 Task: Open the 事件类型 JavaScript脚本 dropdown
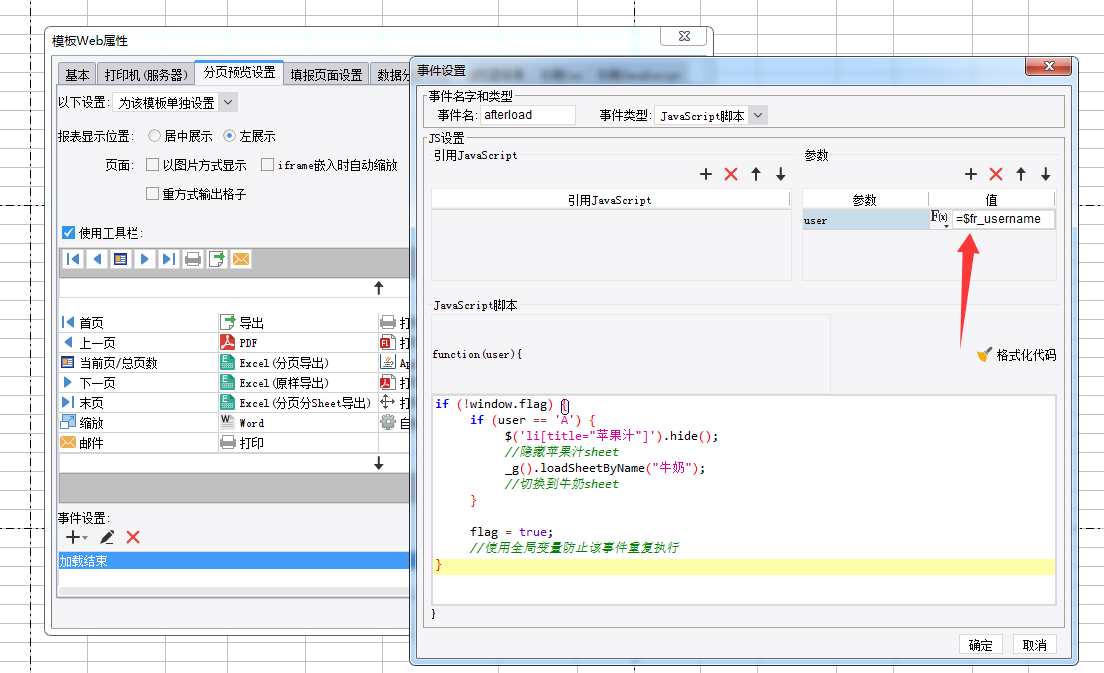(x=757, y=115)
